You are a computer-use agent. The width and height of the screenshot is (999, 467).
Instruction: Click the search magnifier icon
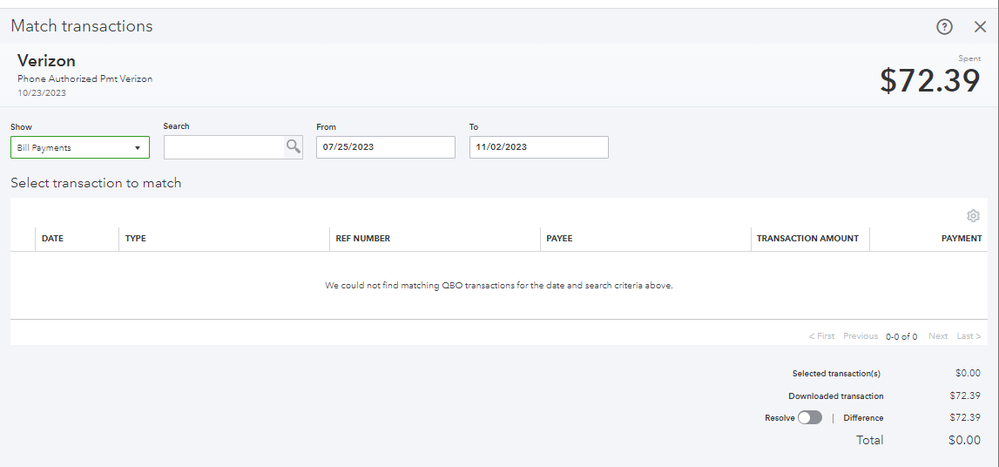(293, 147)
